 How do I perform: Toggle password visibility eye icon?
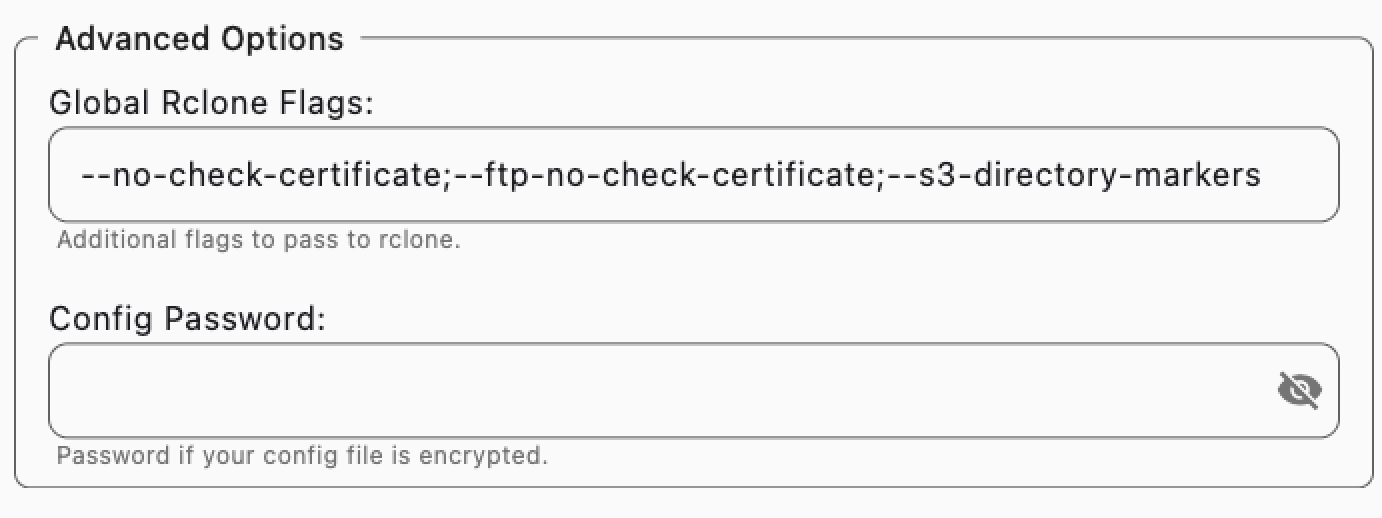tap(1299, 390)
